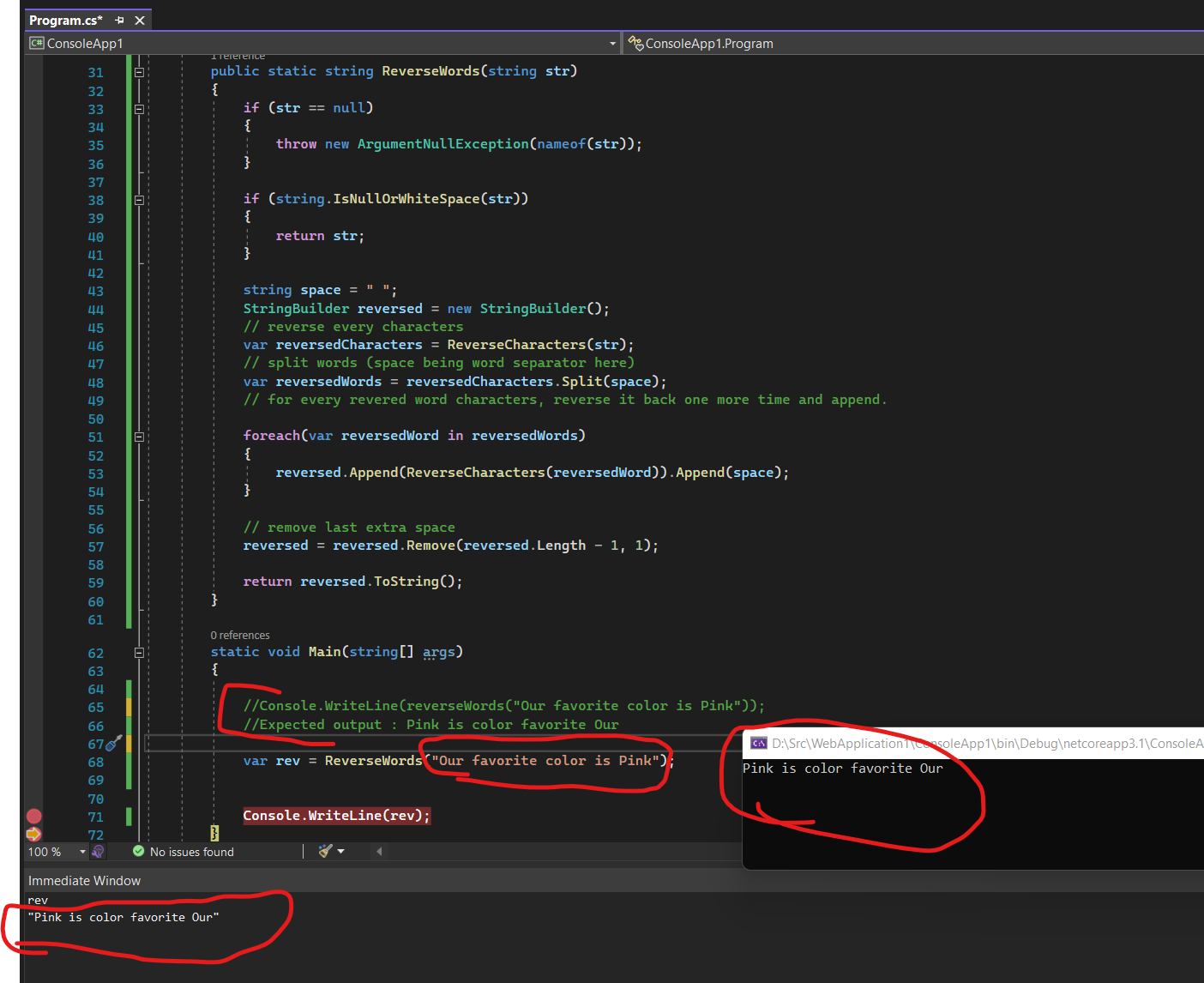The width and height of the screenshot is (1204, 983).
Task: Click the highlighted closing brace on line 72
Action: tap(214, 833)
